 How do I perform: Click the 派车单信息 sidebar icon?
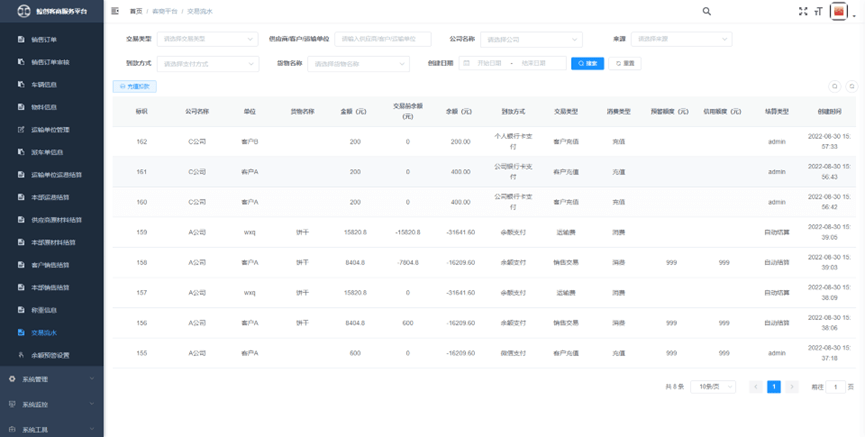click(x=22, y=152)
